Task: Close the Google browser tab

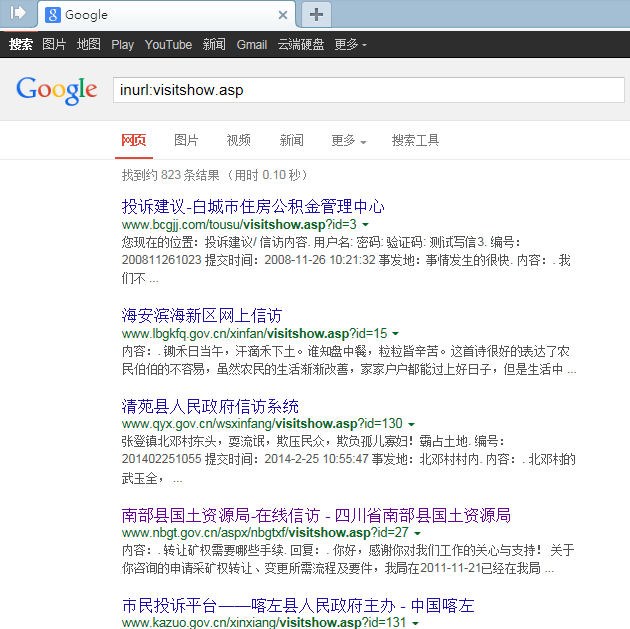Action: tap(283, 15)
